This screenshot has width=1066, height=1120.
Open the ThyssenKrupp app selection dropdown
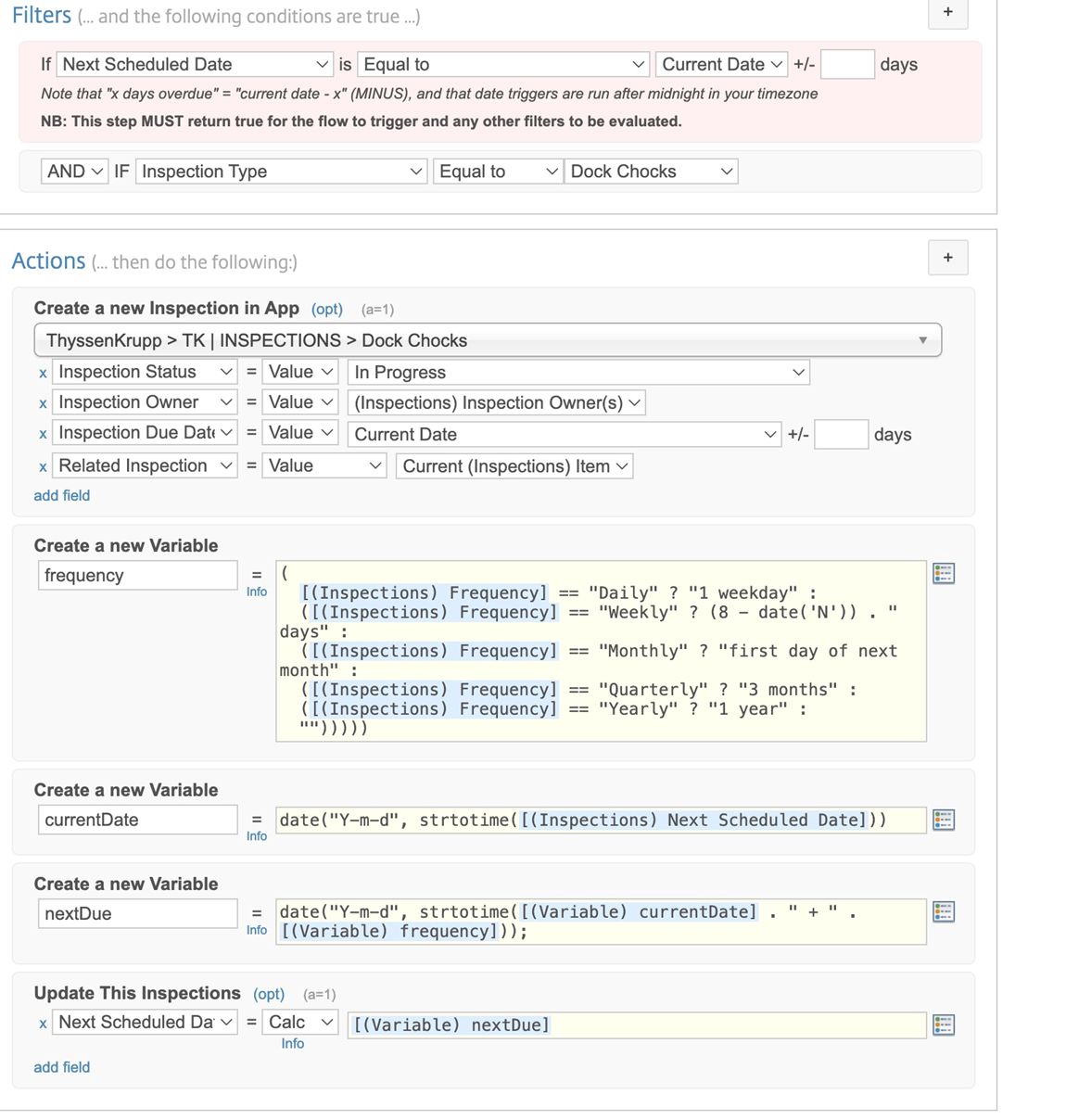coord(488,340)
